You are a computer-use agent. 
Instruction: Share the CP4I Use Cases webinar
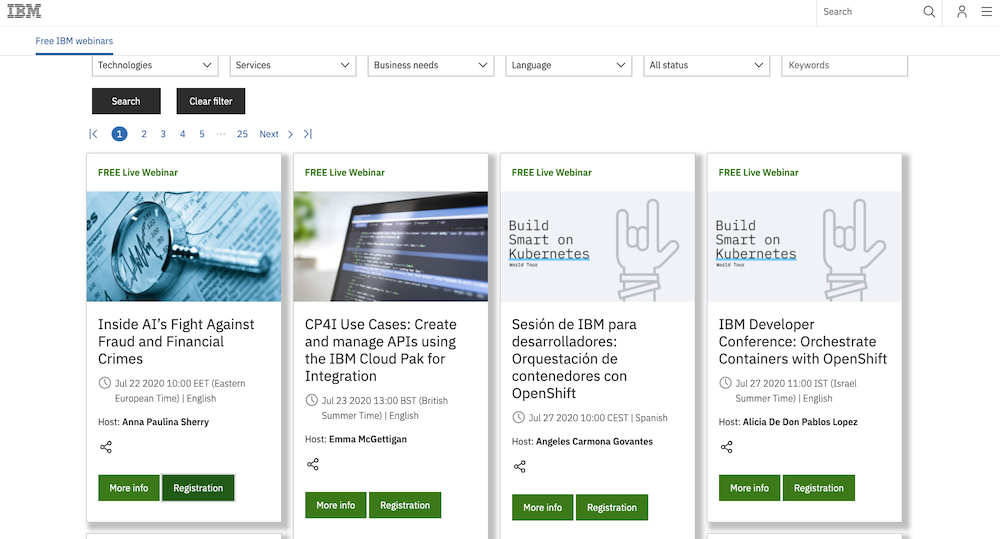[x=312, y=464]
